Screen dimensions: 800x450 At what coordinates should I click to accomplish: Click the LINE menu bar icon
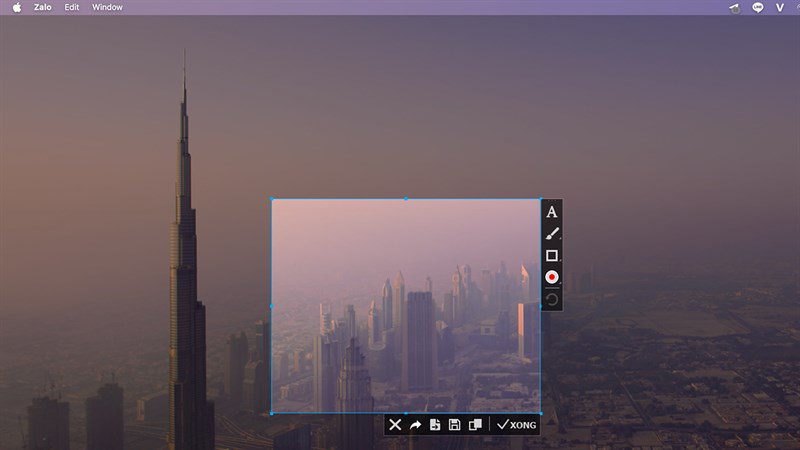coord(758,7)
